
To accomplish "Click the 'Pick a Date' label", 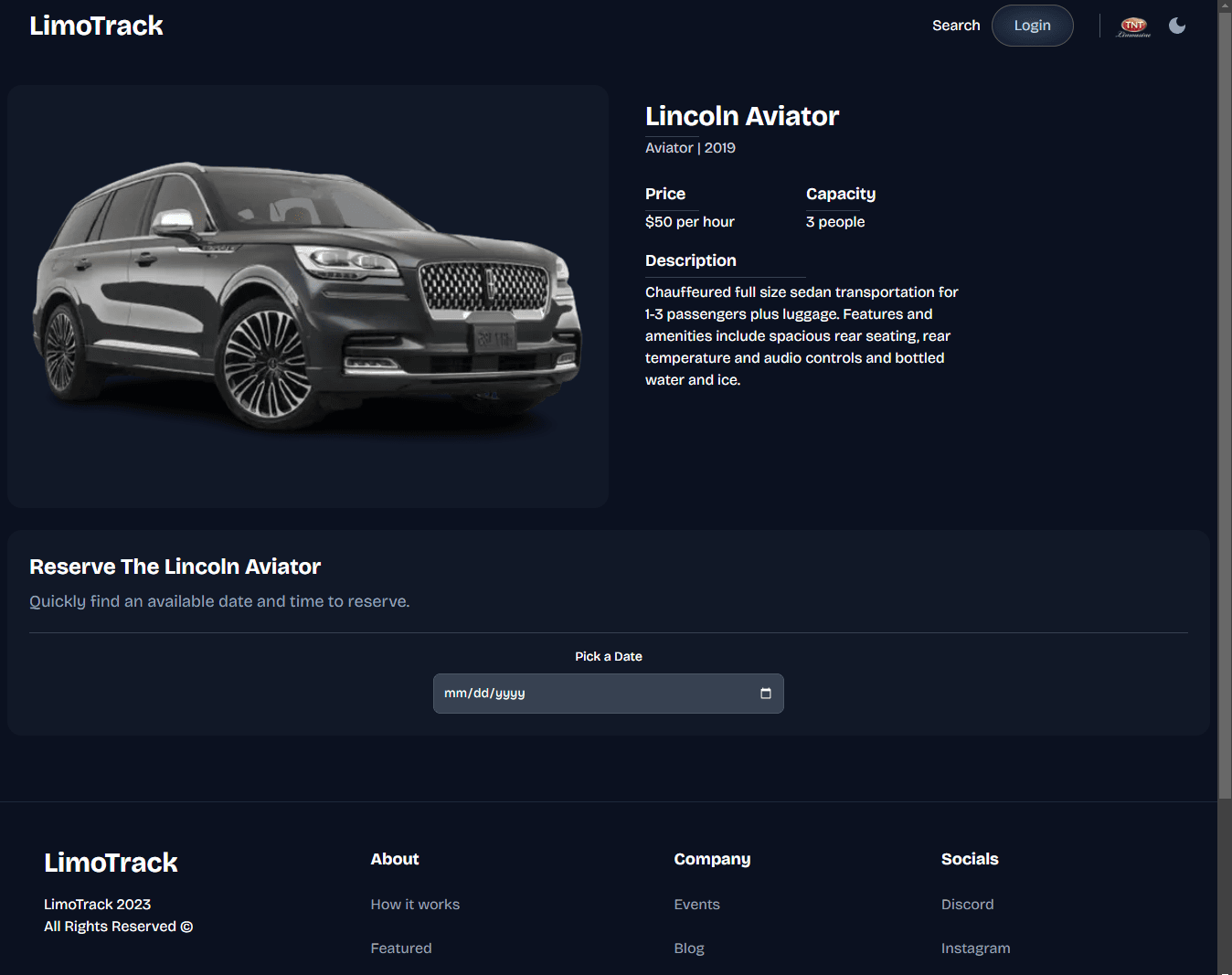I will click(609, 656).
